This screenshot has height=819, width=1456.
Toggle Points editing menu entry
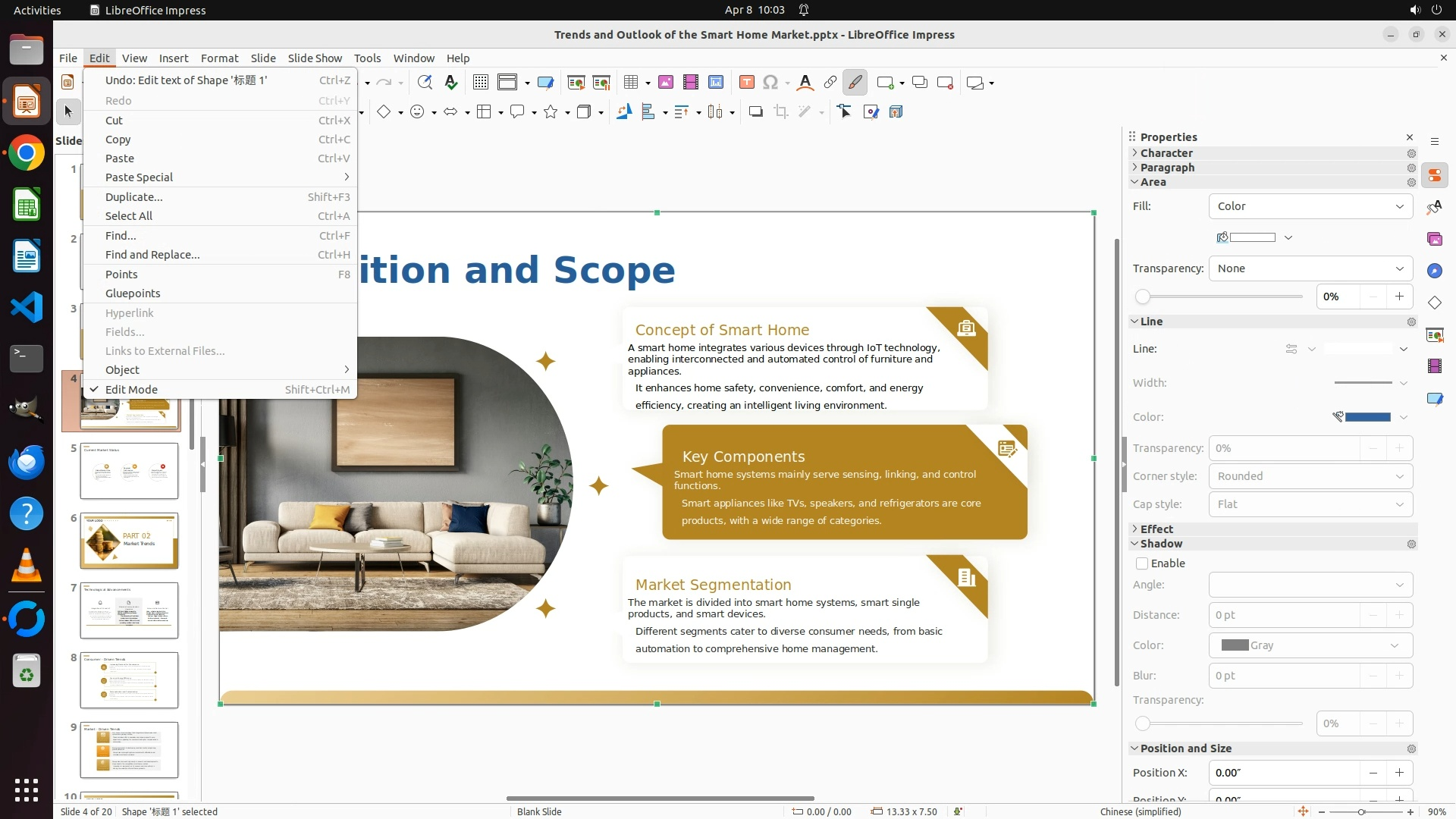click(x=121, y=275)
